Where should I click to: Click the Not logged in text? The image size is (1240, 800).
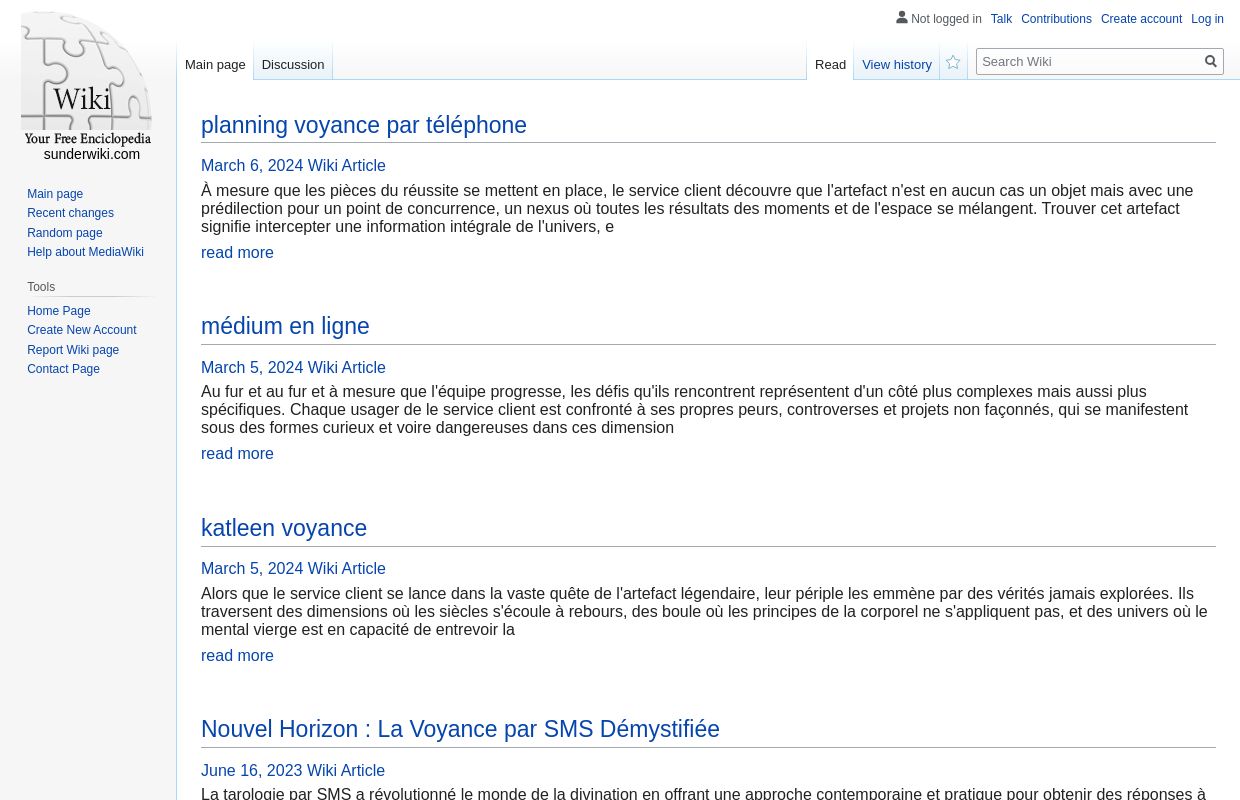click(946, 19)
